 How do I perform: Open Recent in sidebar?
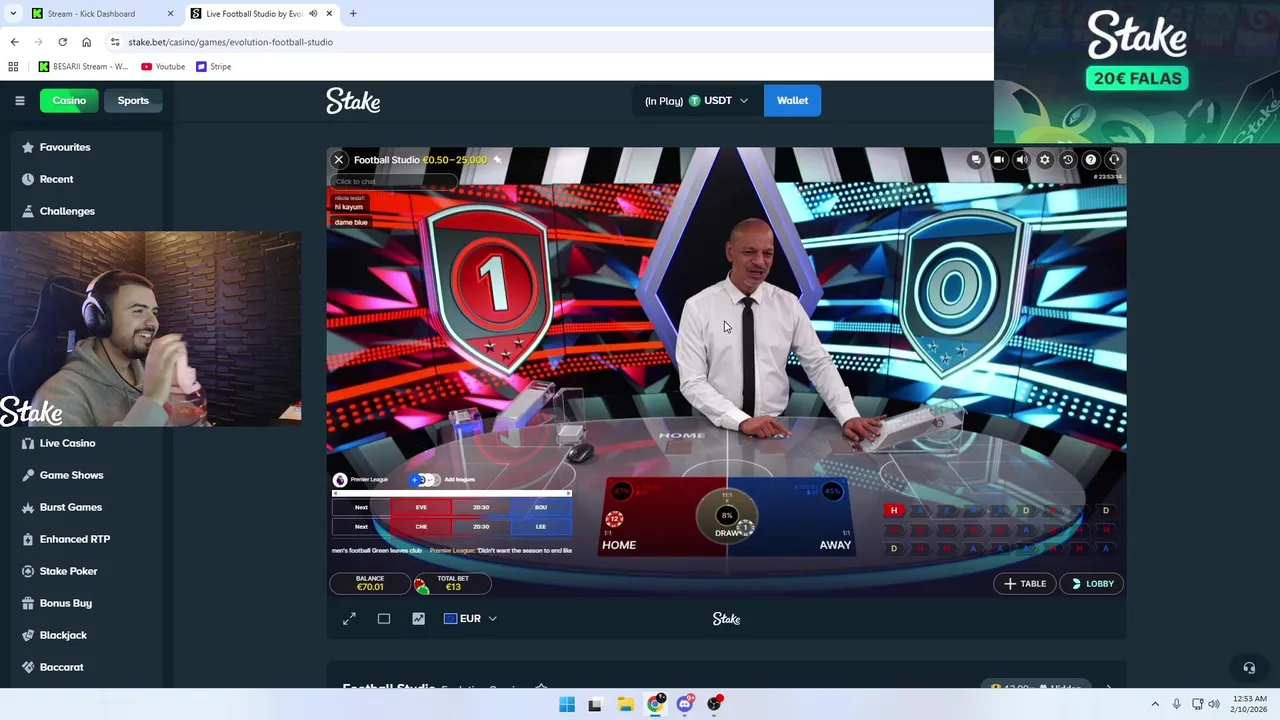pos(56,179)
